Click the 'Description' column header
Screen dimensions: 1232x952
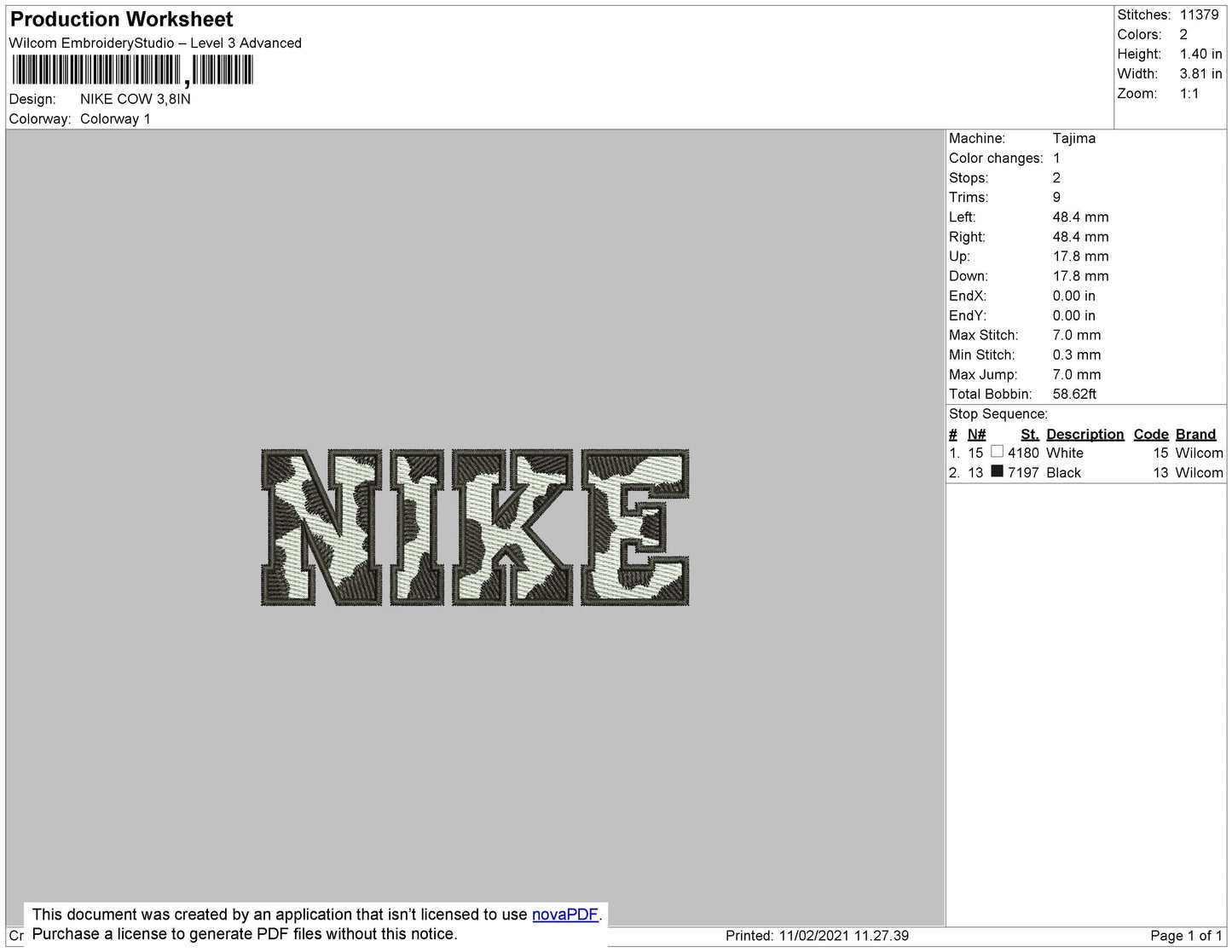point(1085,434)
